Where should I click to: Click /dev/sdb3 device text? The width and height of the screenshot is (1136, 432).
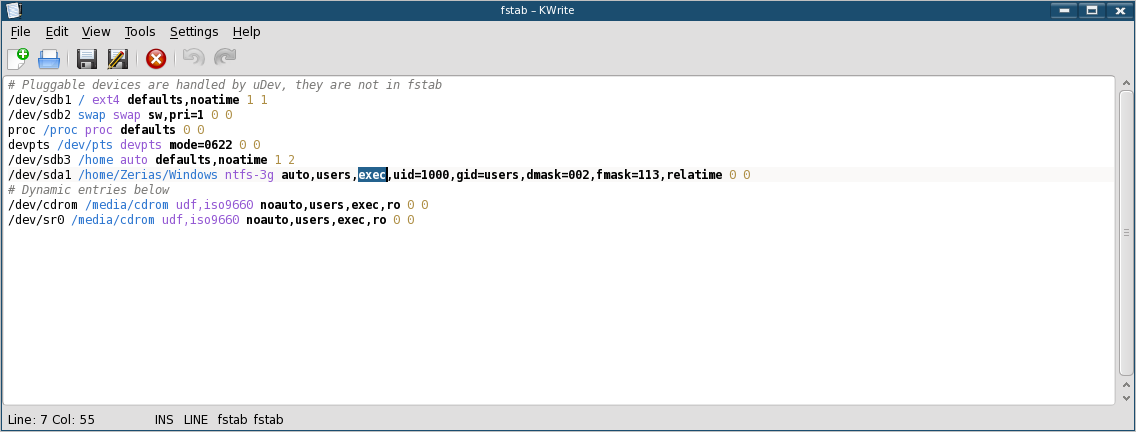tap(39, 159)
